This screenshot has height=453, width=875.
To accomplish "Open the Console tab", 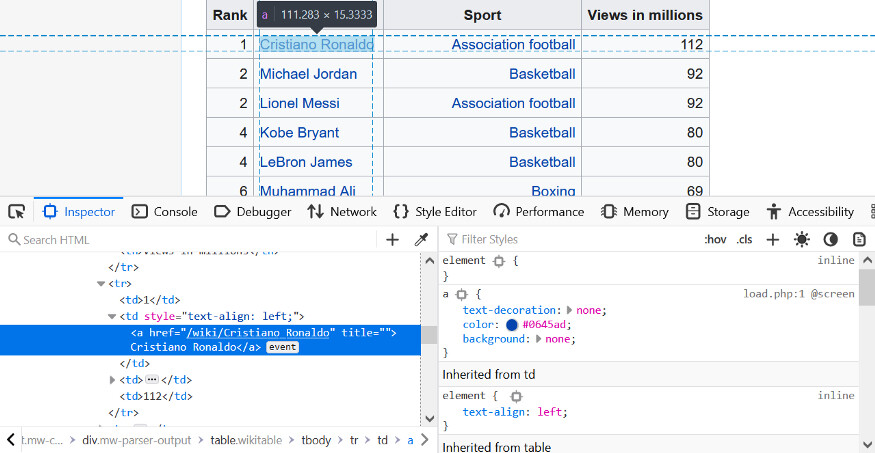I will [165, 212].
